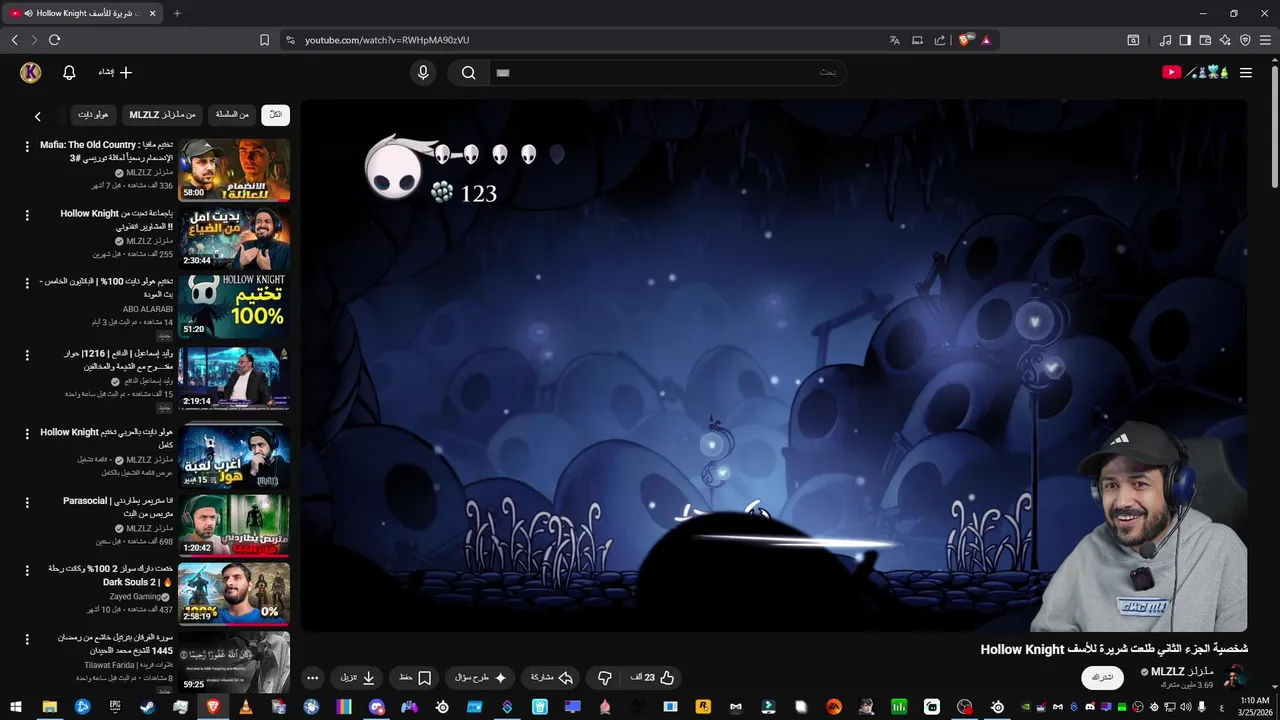This screenshot has height=720, width=1280.
Task: Click the Create plus button
Action: (115, 72)
